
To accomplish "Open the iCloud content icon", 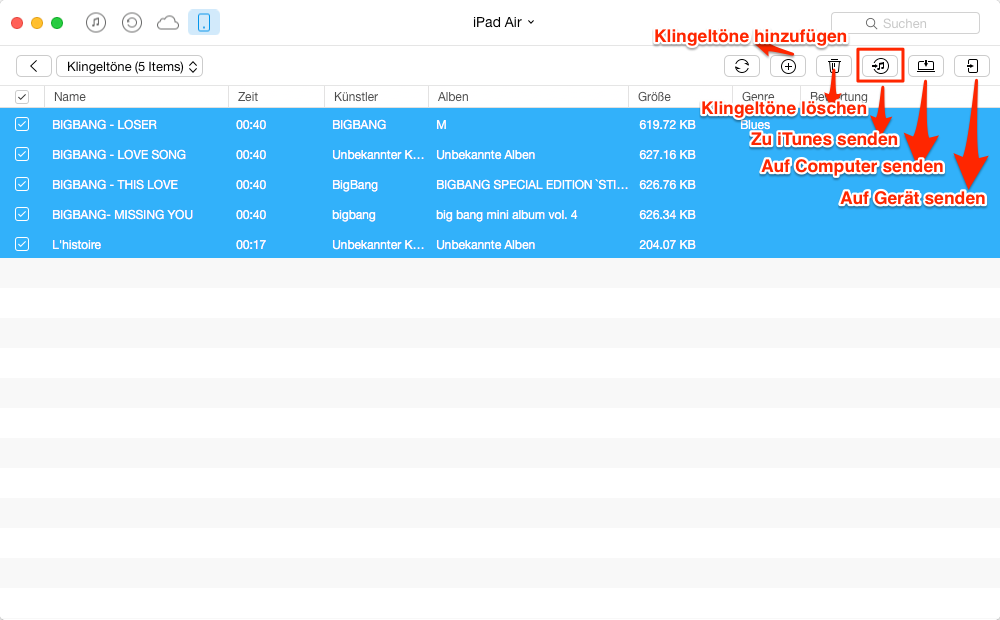I will 168,24.
